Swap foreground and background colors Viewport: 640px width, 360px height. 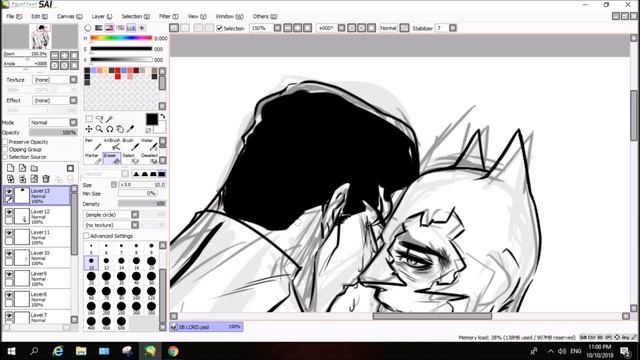162,117
